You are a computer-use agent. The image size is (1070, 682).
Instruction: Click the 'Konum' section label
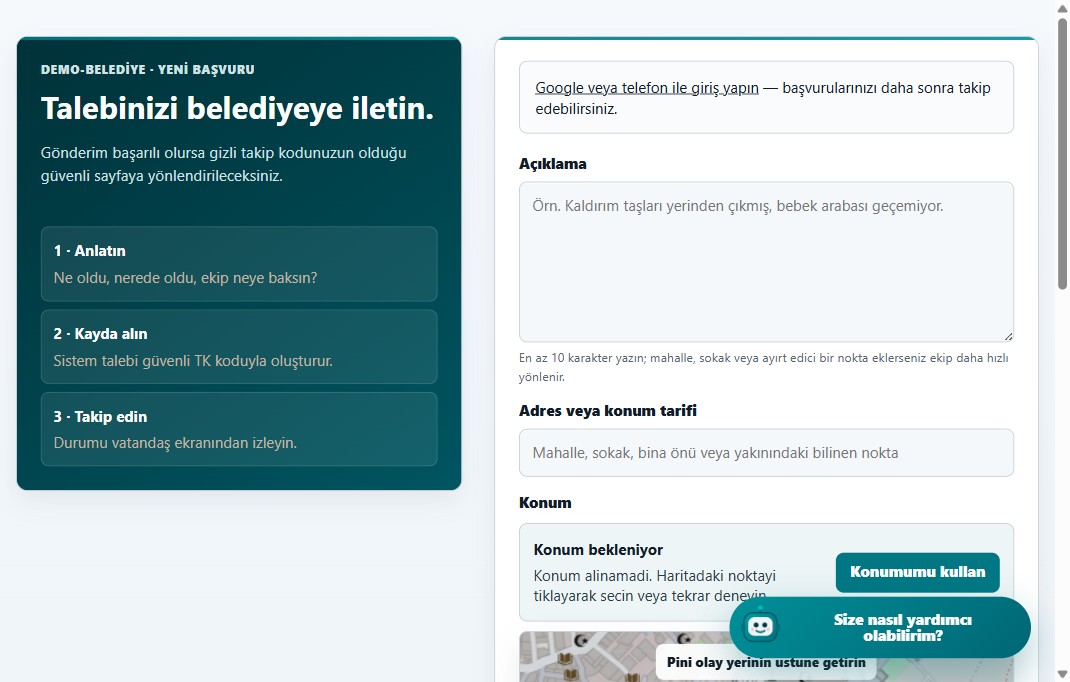point(545,503)
